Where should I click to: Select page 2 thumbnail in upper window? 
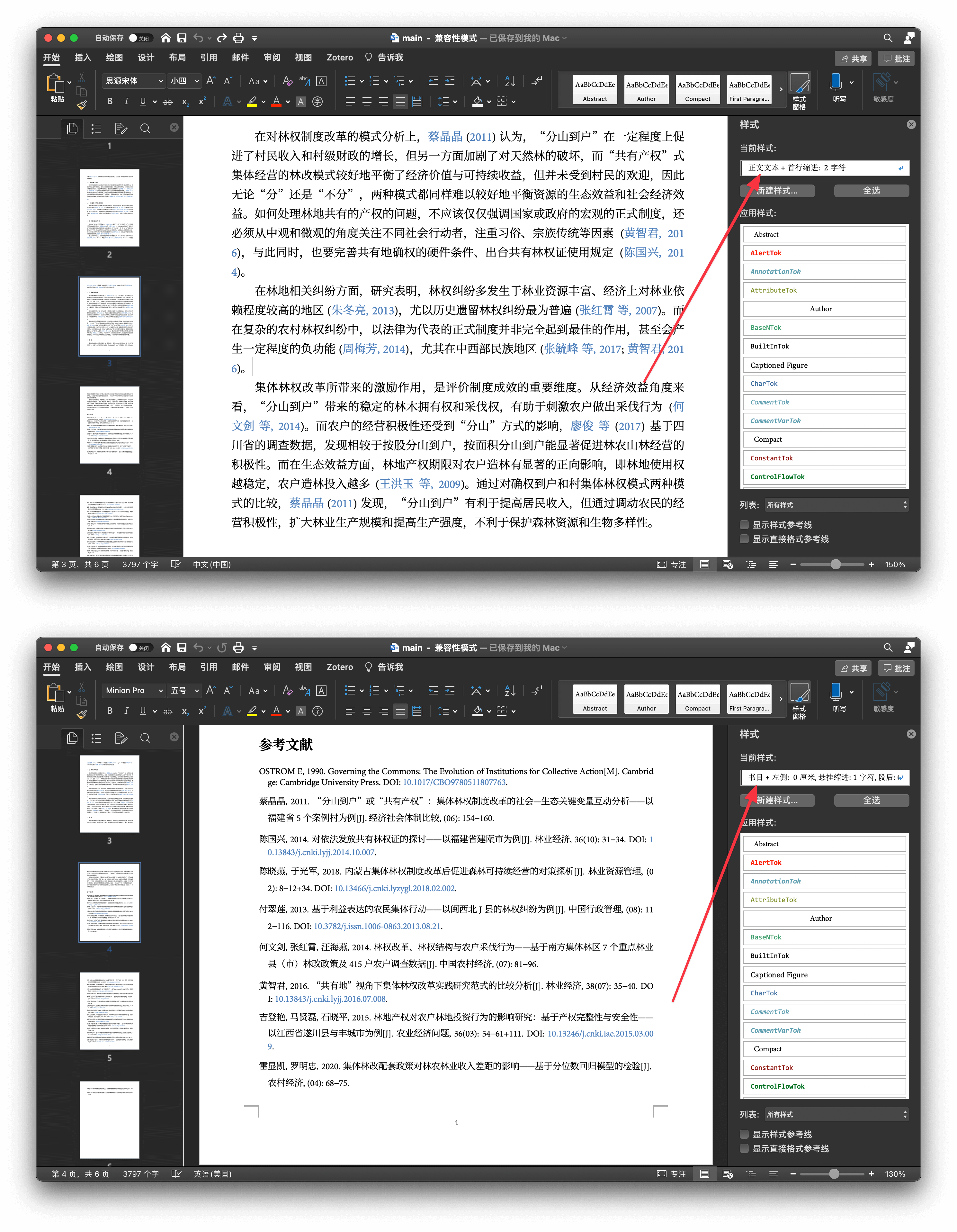click(109, 207)
